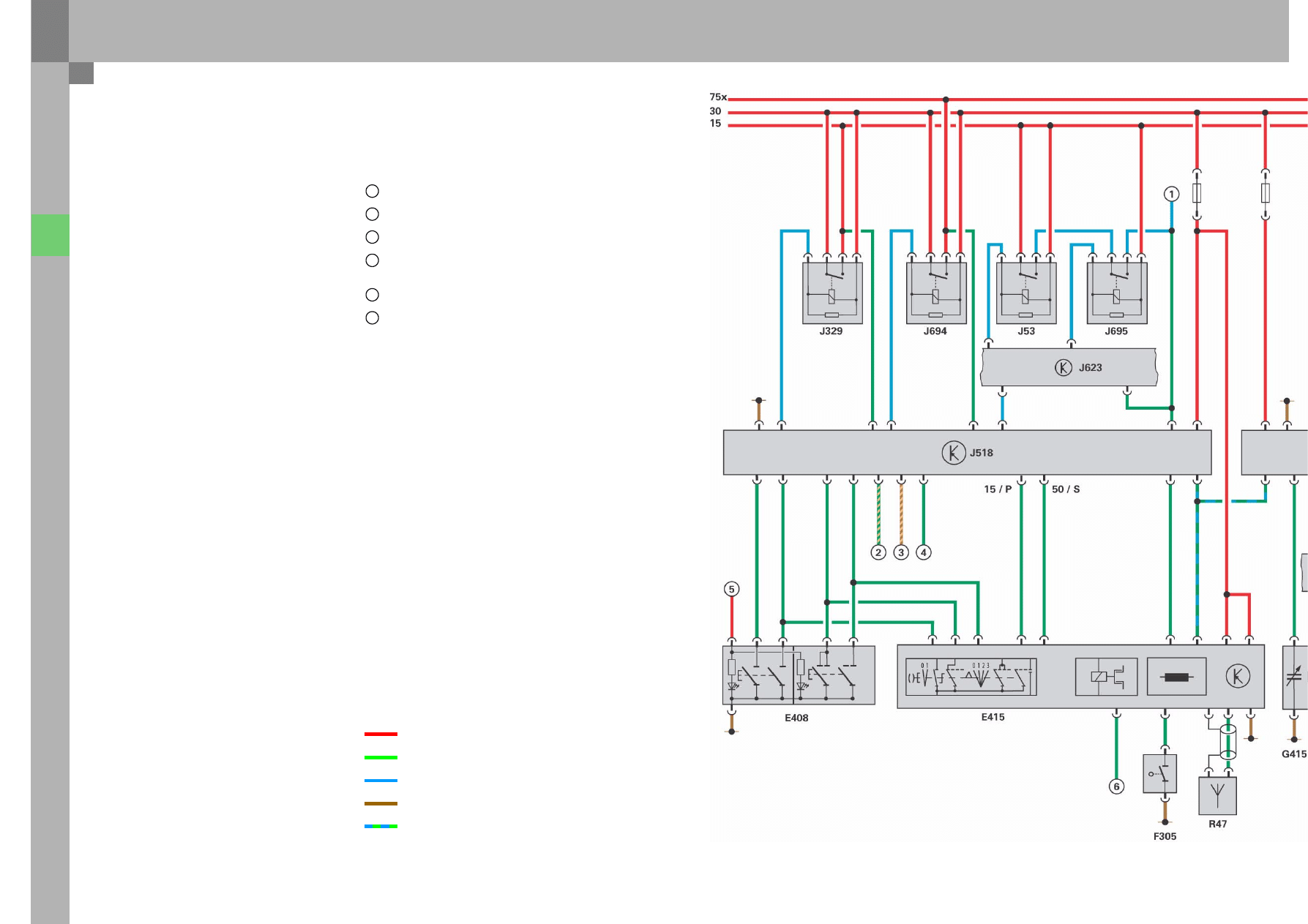The image size is (1308, 924).
Task: Click the fuse symbol in E415
Action: pos(1176,677)
